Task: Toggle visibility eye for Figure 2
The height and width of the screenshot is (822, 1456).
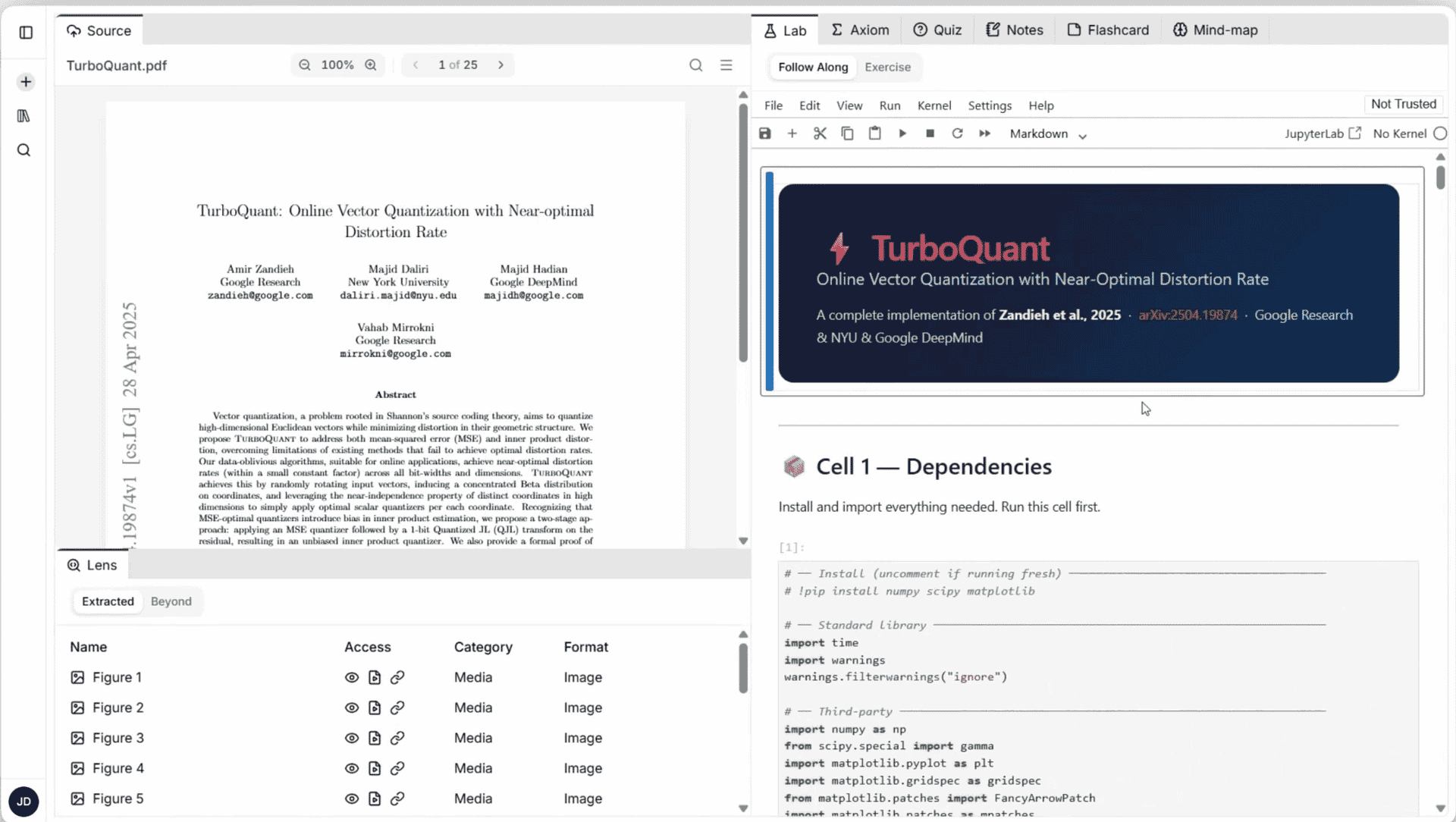Action: click(352, 707)
